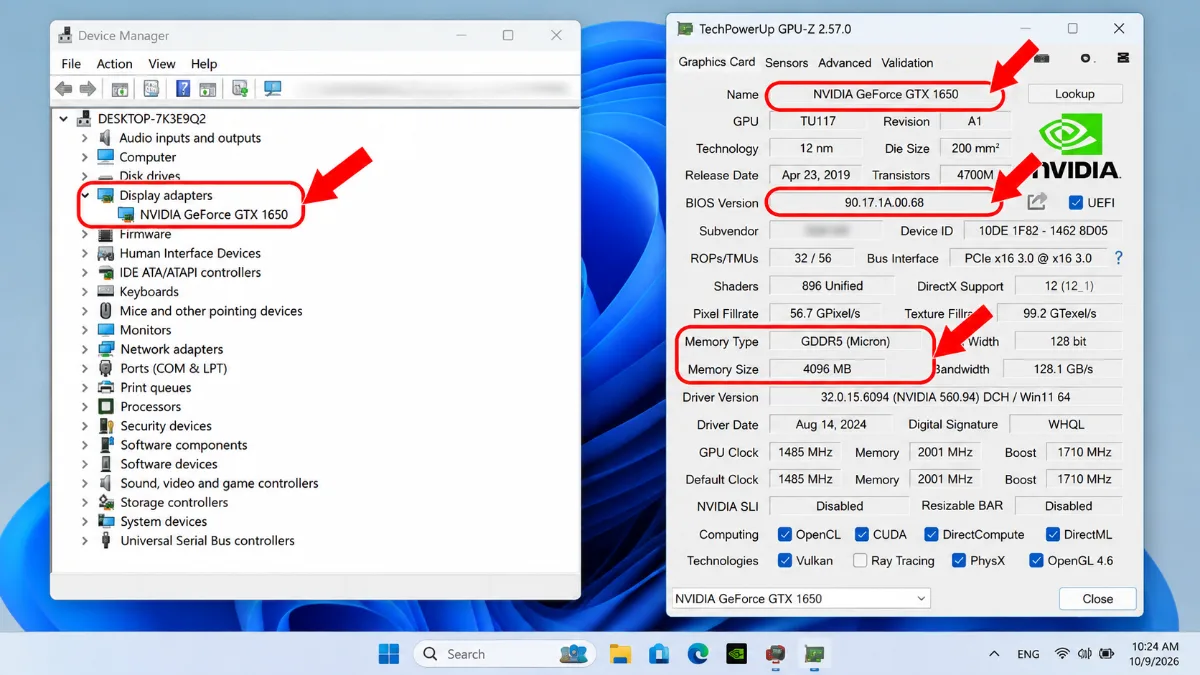Toggle the CUDA checkbox
The image size is (1200, 675).
click(x=862, y=535)
